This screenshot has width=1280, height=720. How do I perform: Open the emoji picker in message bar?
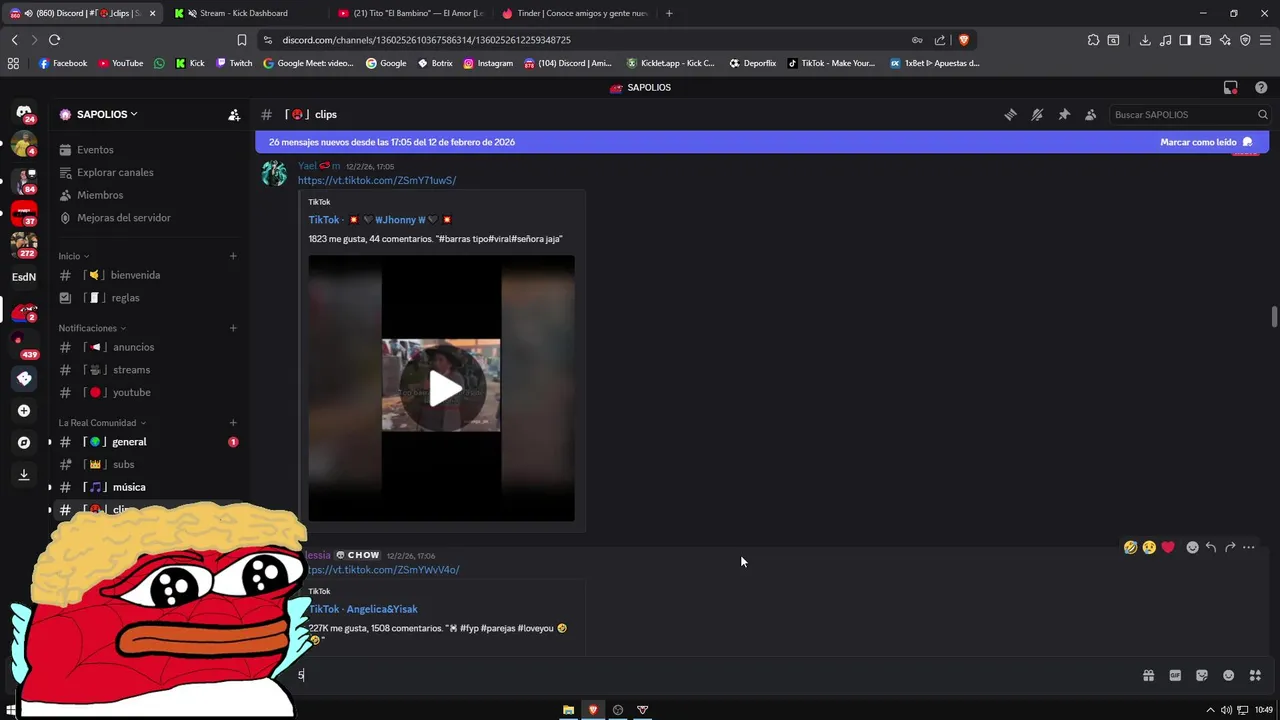[x=1229, y=675]
